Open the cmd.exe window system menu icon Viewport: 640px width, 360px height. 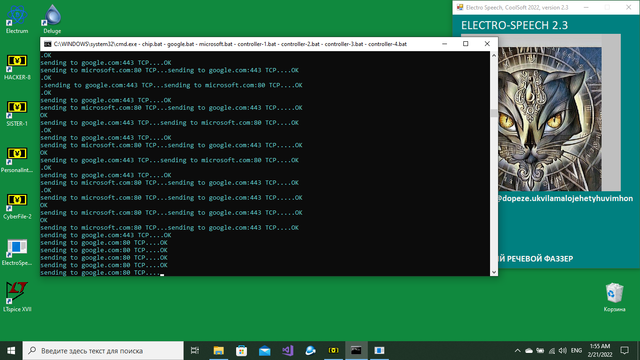point(47,44)
